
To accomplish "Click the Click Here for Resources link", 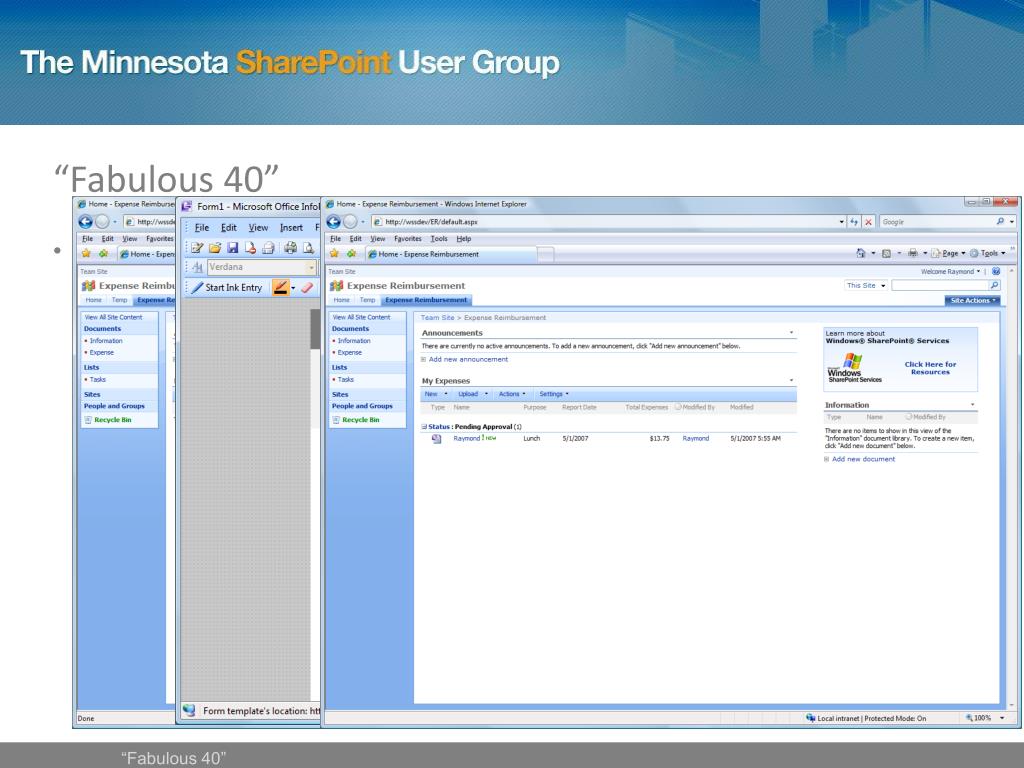I will [930, 368].
